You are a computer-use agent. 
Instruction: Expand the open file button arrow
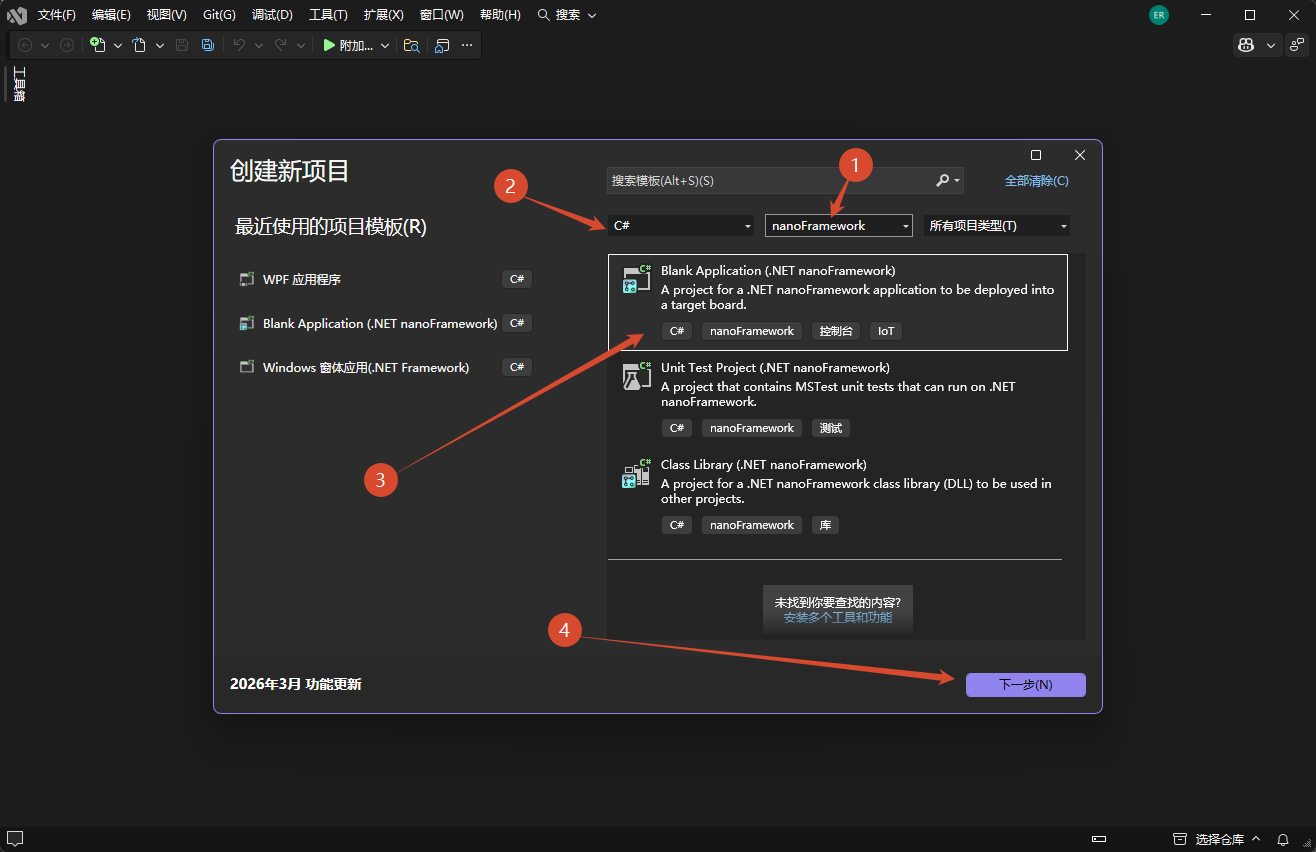(x=159, y=45)
